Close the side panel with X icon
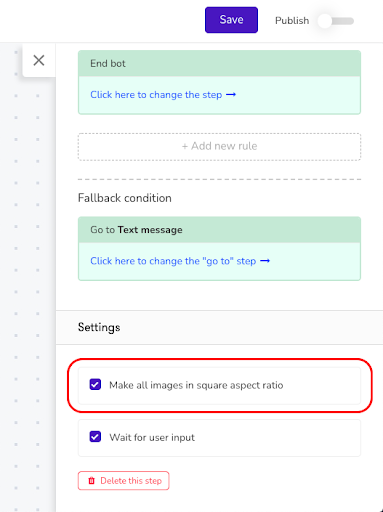This screenshot has height=512, width=383. coord(39,60)
